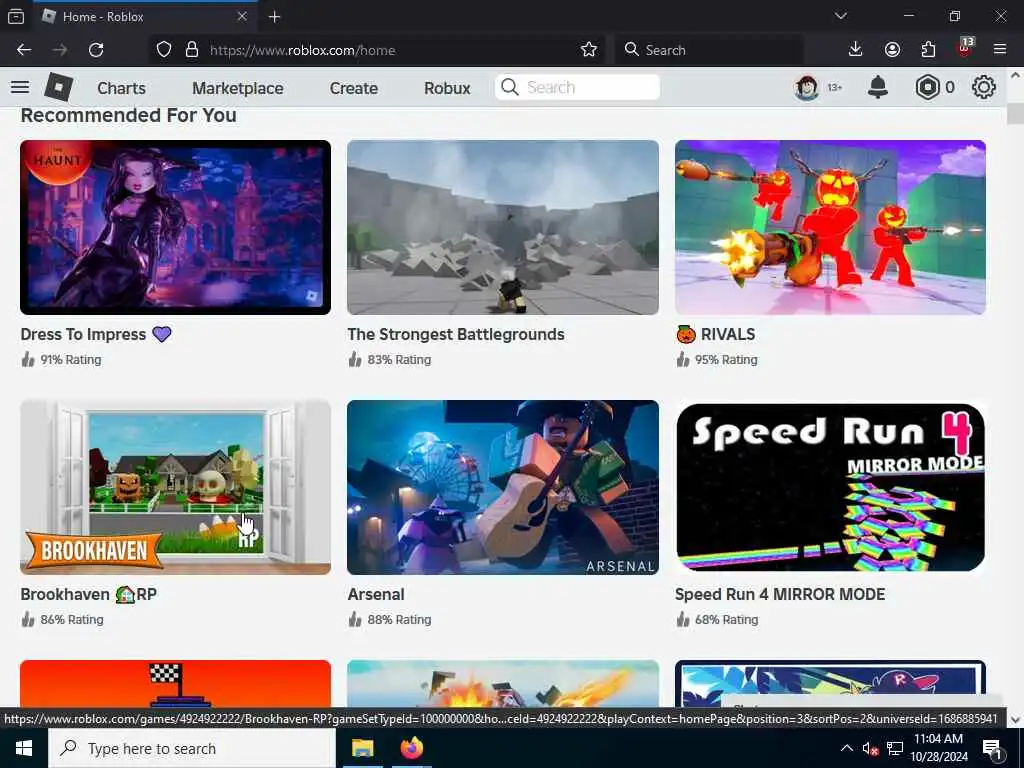This screenshot has width=1024, height=768.
Task: Click the Arsenal title link
Action: (376, 594)
